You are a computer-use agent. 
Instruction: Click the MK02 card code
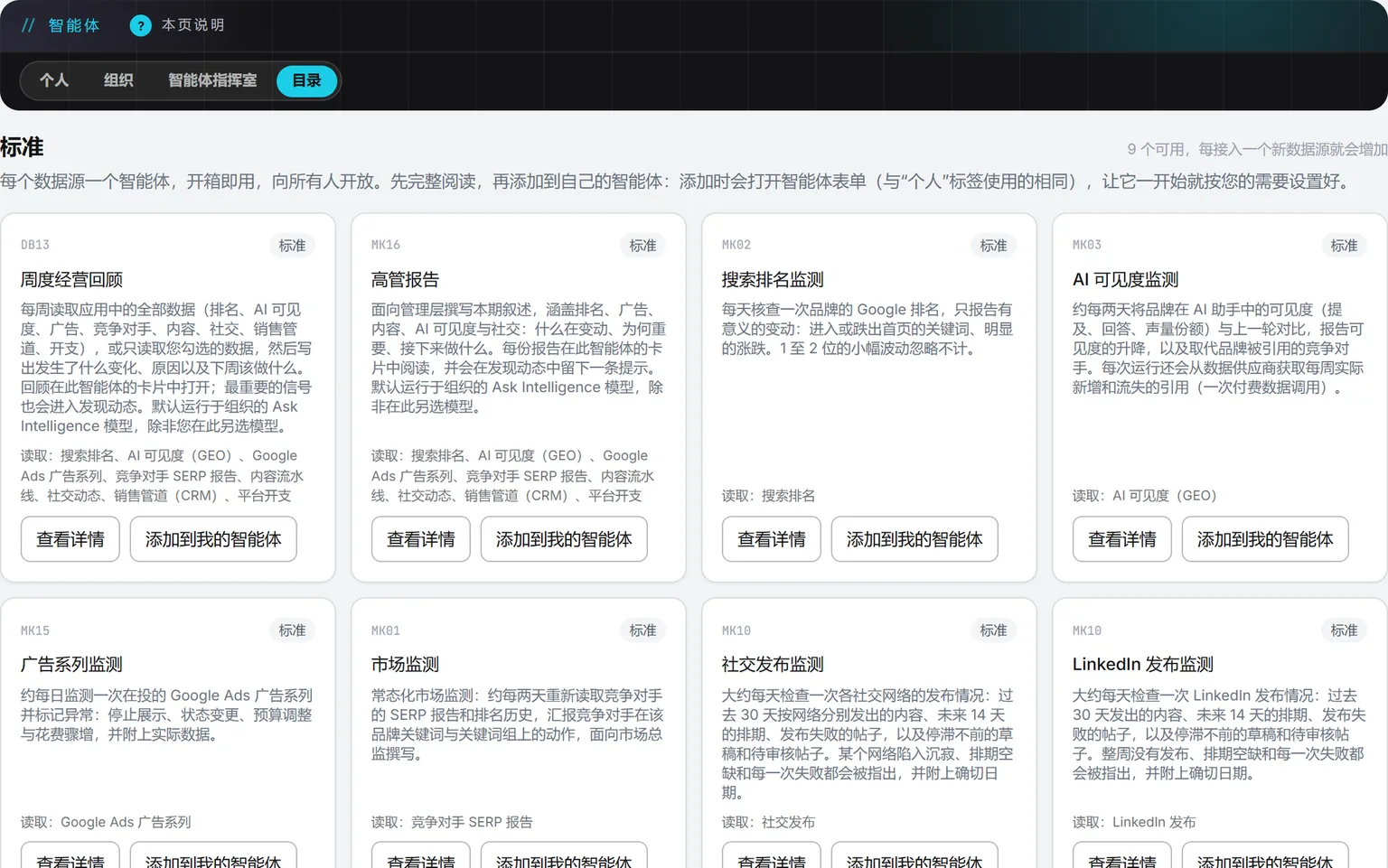tap(736, 245)
